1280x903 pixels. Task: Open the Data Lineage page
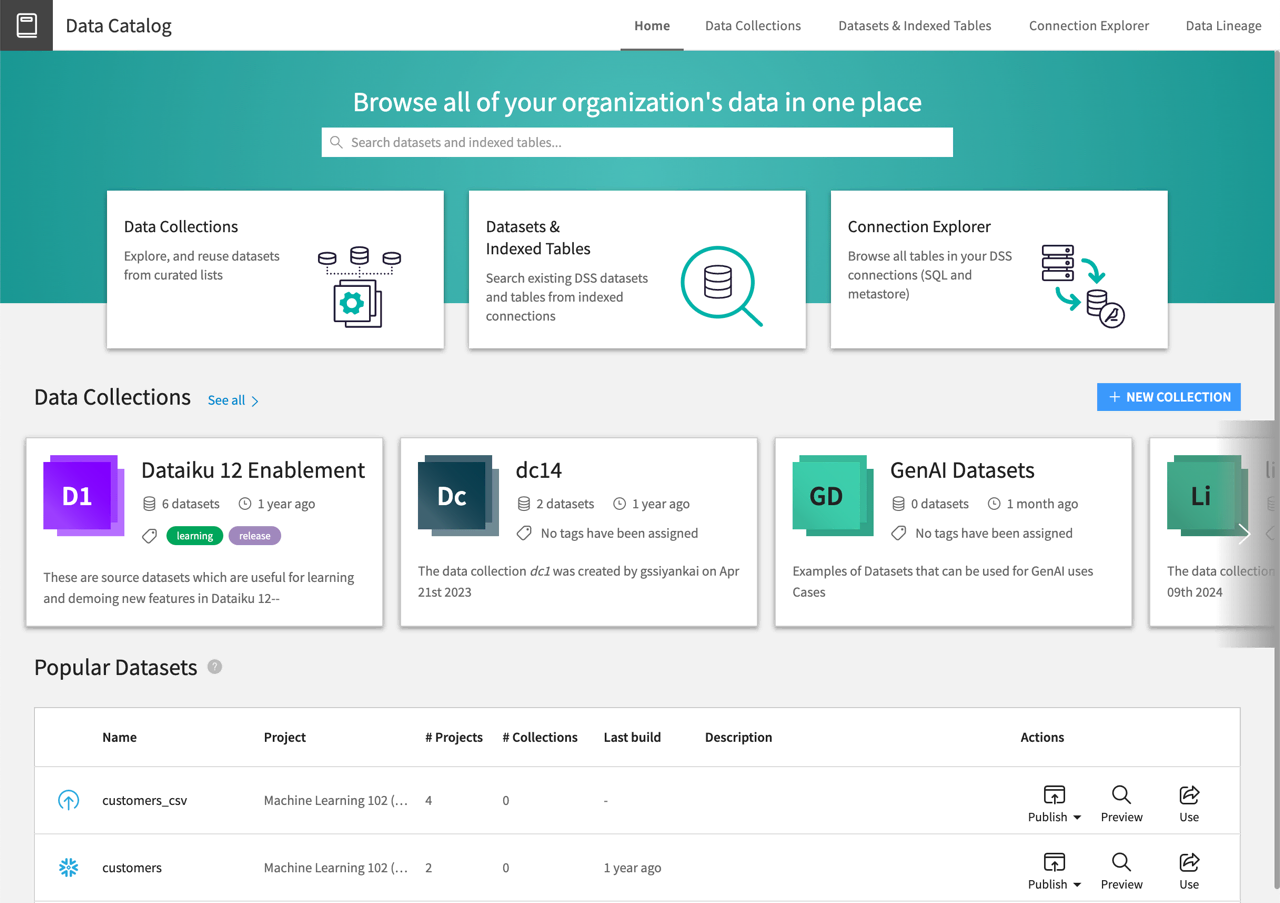(x=1223, y=25)
